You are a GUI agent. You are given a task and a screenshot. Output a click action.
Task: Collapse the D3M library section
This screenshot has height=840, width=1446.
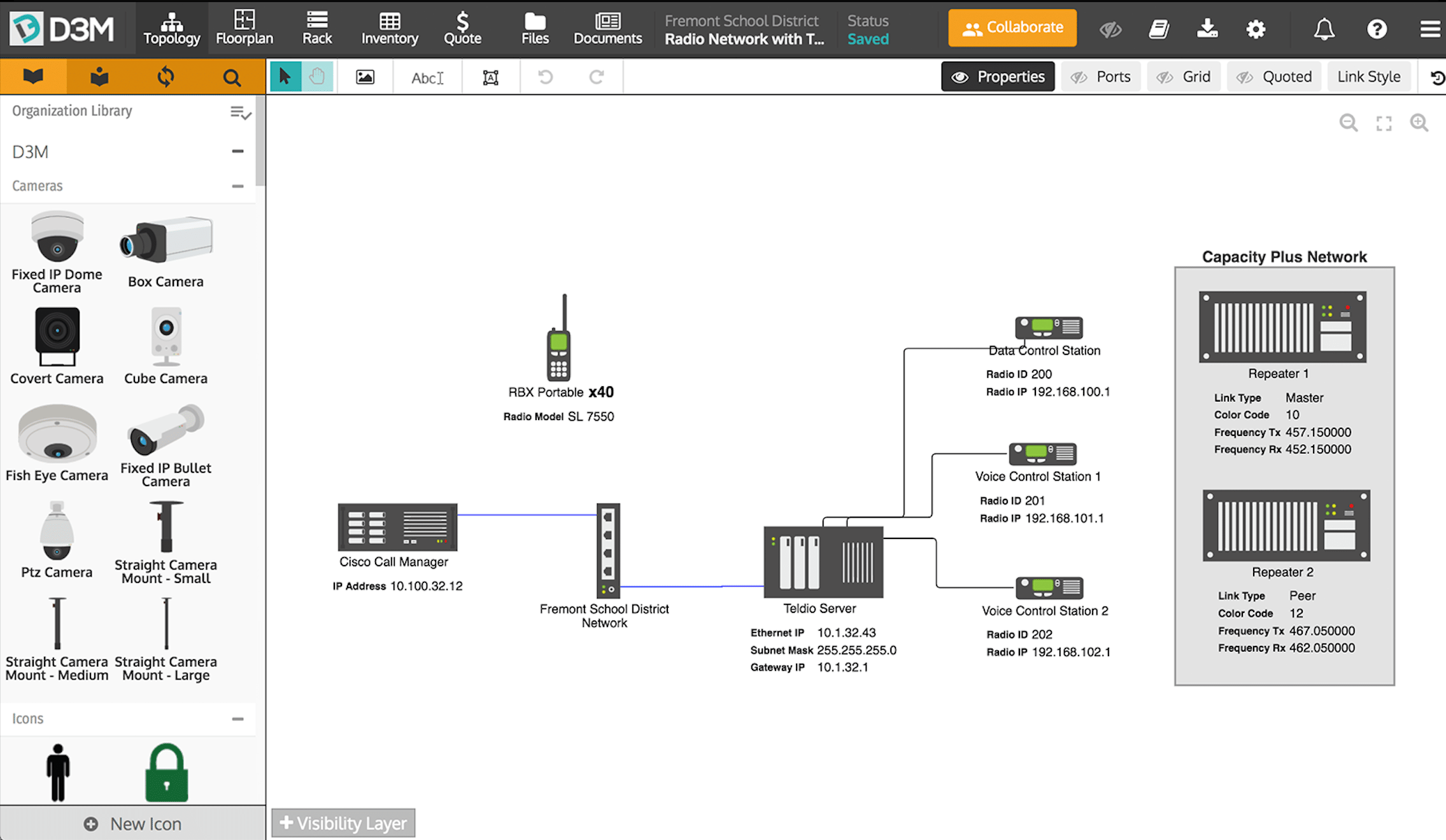coord(237,151)
